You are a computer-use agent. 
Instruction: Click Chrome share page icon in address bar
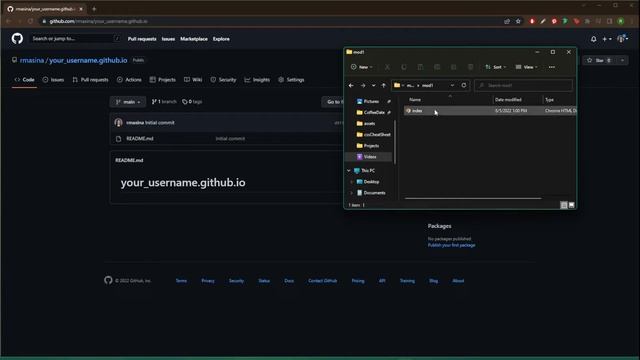(507, 21)
